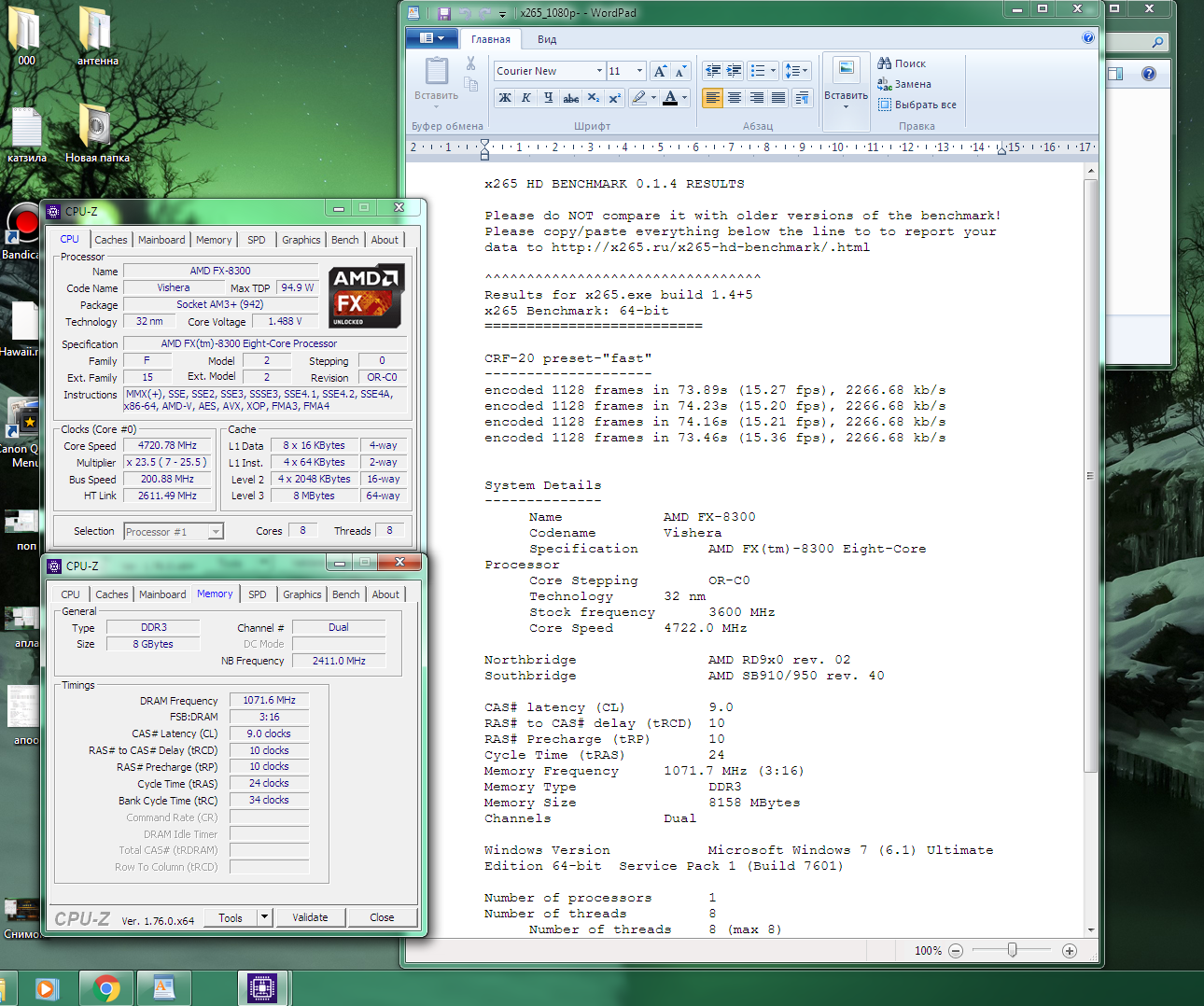
Task: Click the Выбрать все select all button
Action: pyautogui.click(x=917, y=105)
